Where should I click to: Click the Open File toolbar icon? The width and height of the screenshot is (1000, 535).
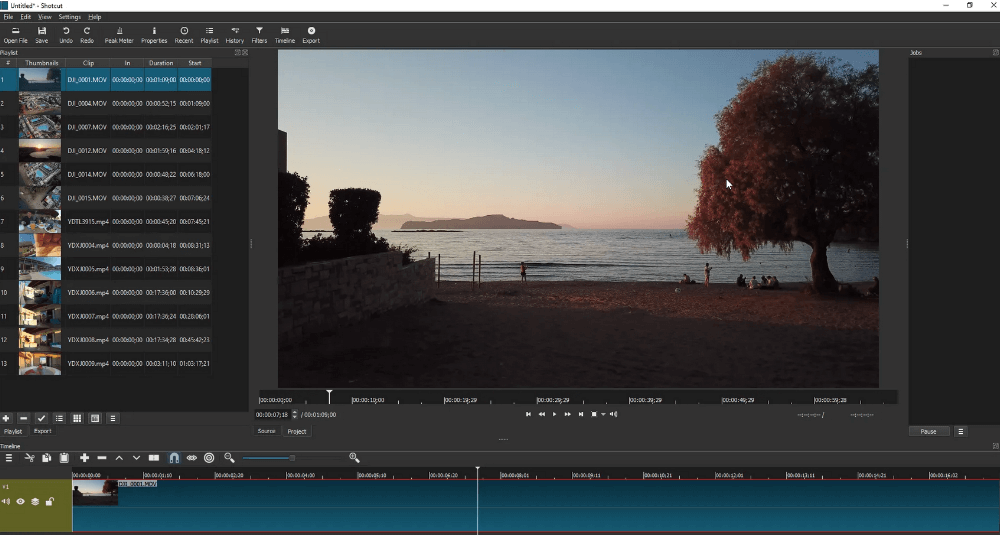15,34
